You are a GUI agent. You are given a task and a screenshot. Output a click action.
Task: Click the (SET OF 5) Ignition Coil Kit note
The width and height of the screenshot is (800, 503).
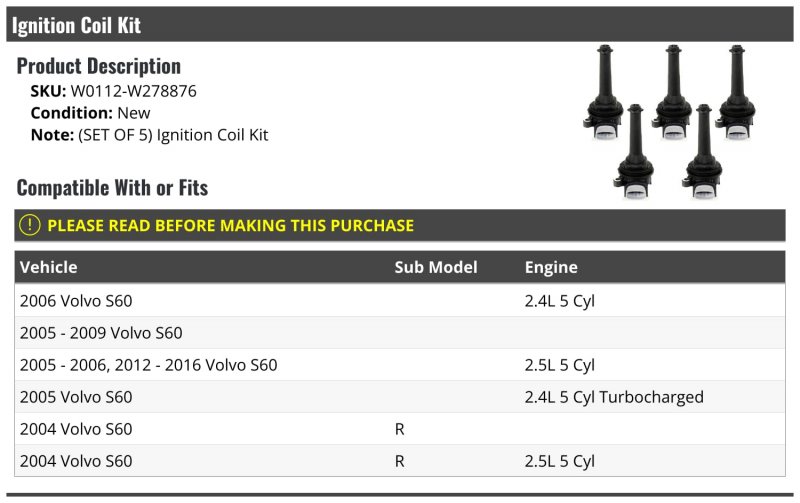click(173, 135)
